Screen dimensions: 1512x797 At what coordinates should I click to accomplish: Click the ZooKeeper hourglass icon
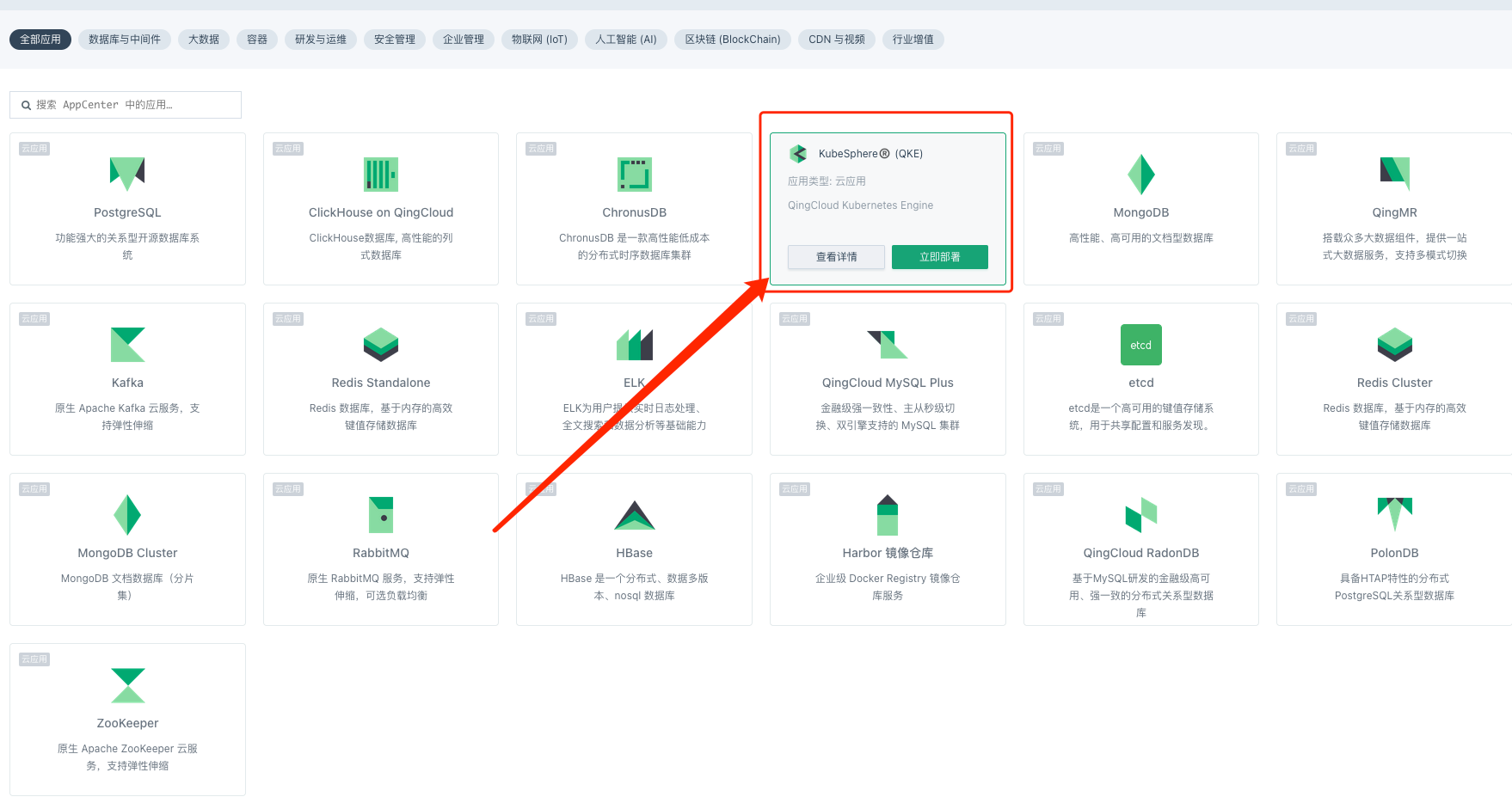pyautogui.click(x=127, y=685)
